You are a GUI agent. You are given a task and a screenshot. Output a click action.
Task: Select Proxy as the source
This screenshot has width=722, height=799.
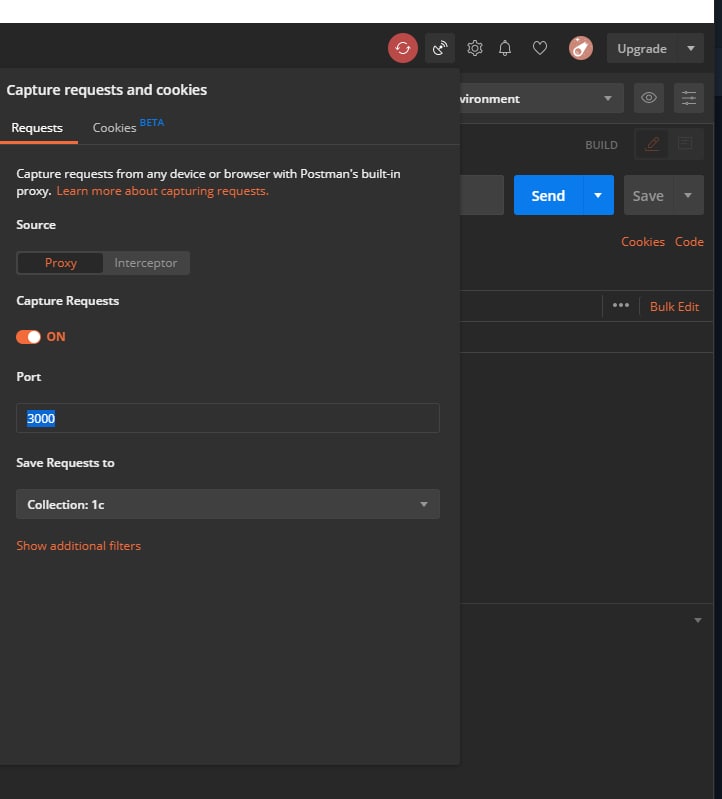point(61,263)
